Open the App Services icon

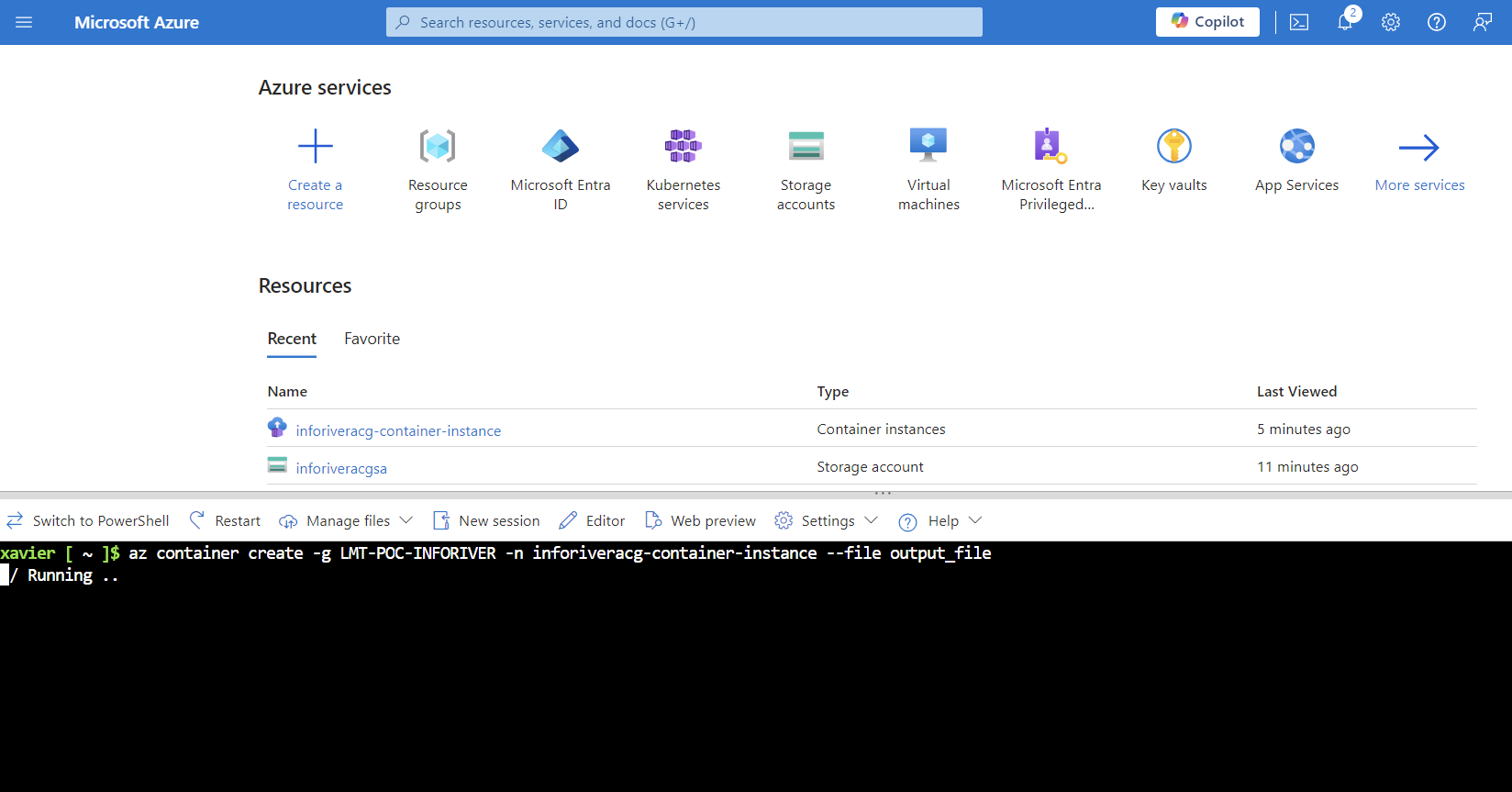[x=1296, y=147]
